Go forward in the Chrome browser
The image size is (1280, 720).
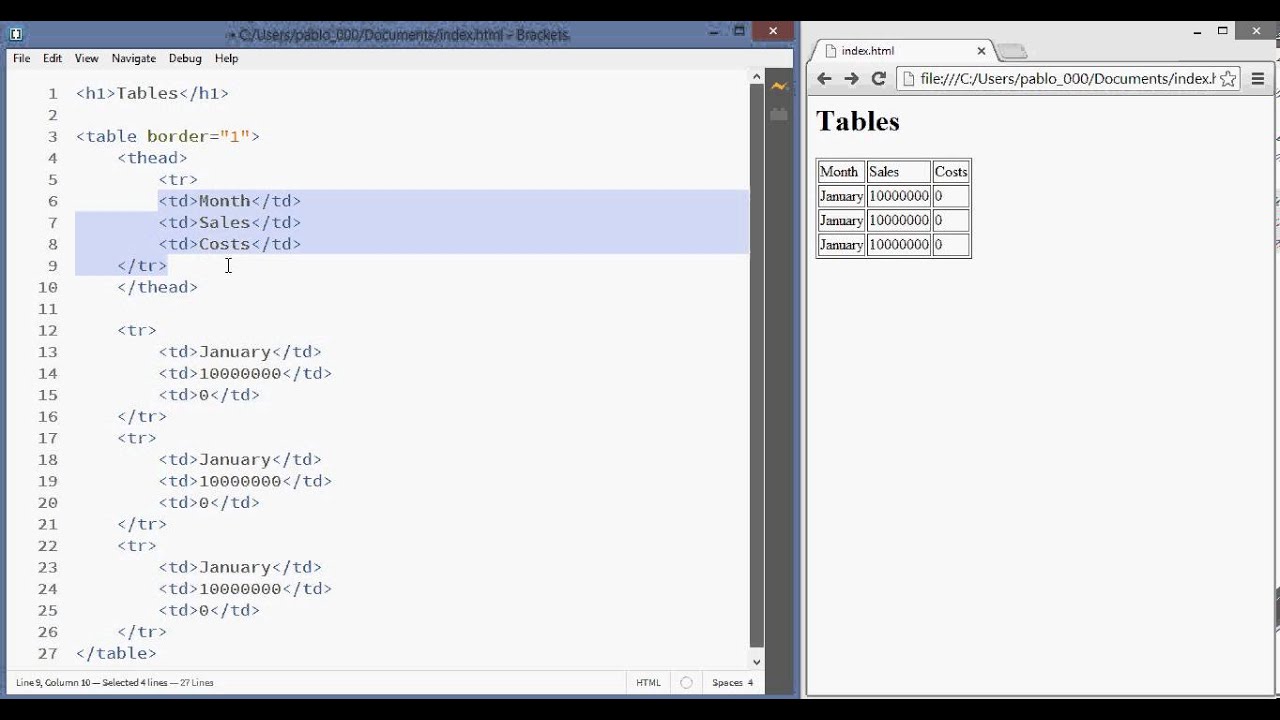coord(851,79)
